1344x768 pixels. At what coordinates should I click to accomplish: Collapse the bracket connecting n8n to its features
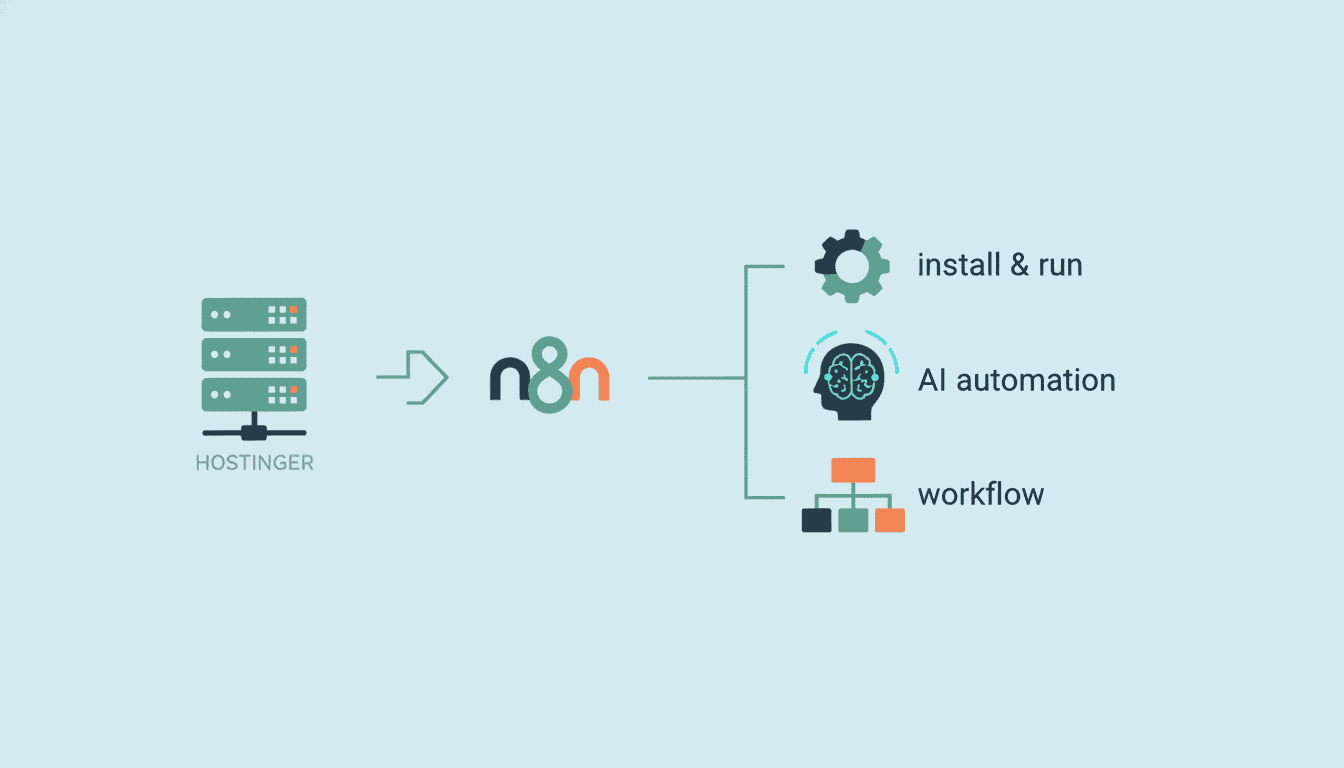tap(744, 380)
